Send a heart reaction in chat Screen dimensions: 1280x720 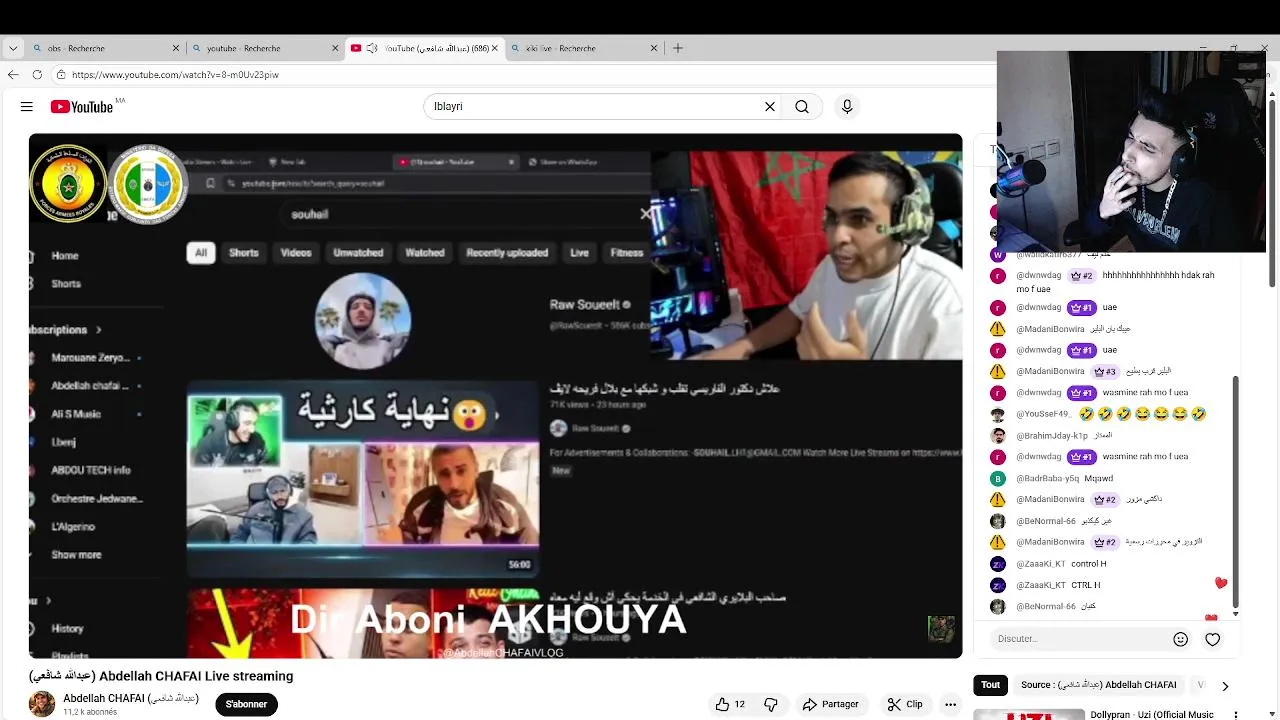point(1212,639)
